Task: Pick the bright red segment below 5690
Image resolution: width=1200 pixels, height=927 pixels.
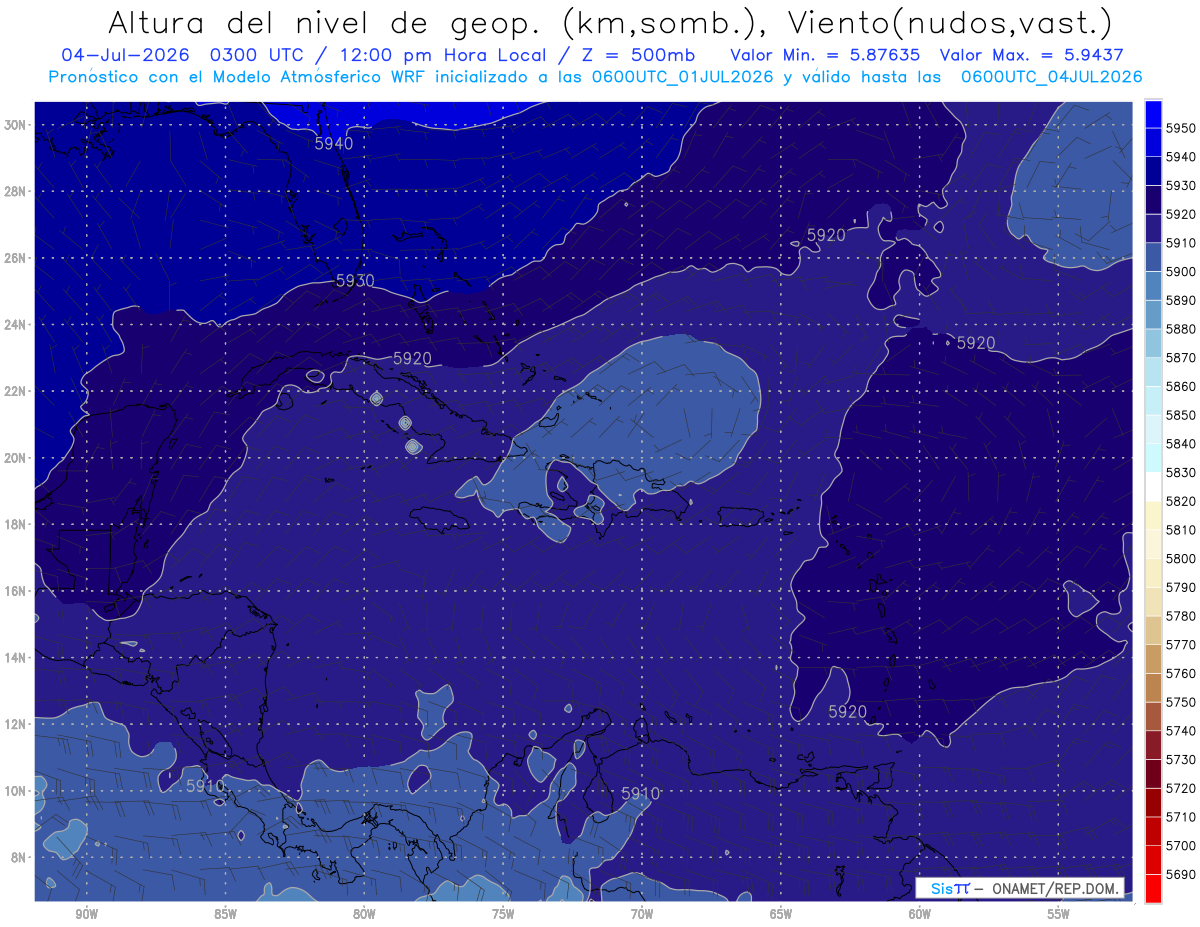Action: tap(1153, 888)
